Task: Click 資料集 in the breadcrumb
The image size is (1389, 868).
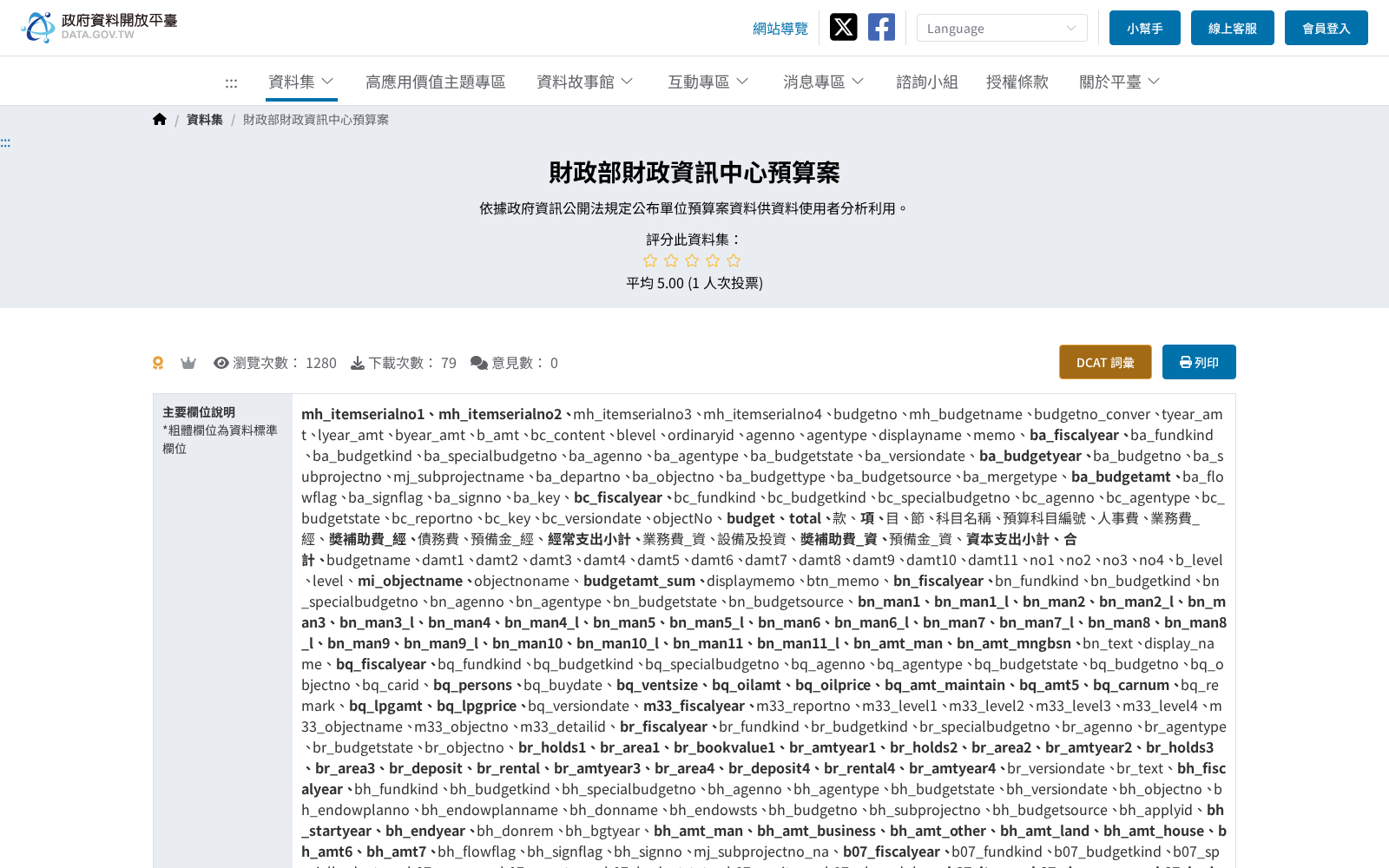Action: (x=205, y=120)
